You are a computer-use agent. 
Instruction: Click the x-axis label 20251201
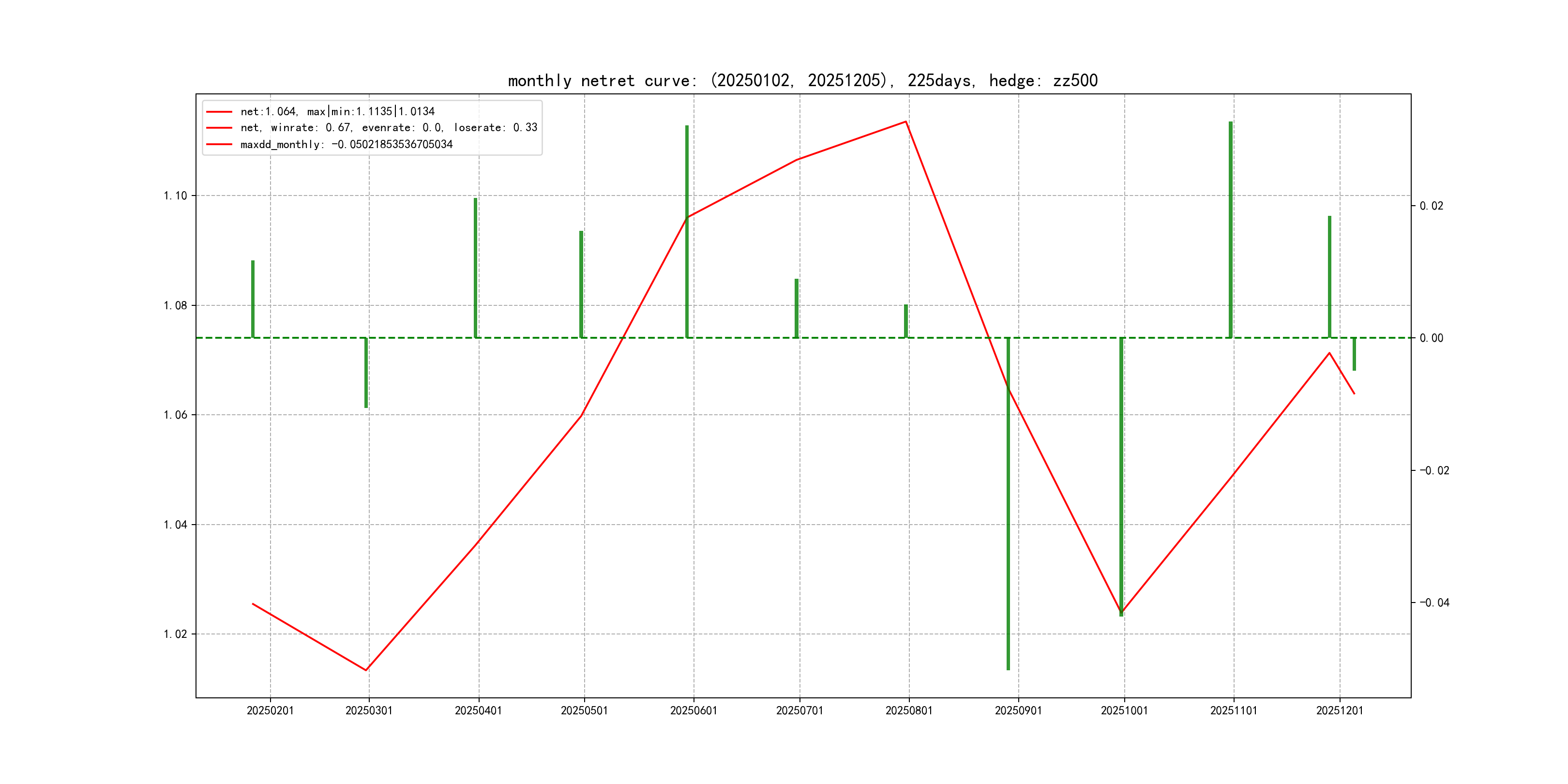[x=1339, y=710]
